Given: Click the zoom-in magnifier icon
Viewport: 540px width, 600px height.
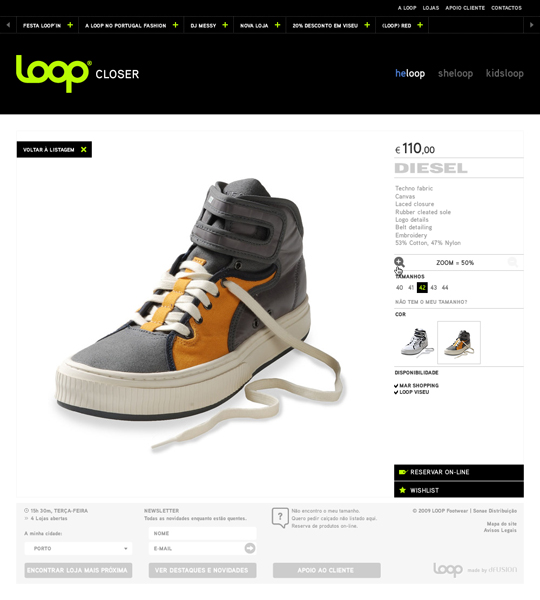Looking at the screenshot, I should [x=399, y=262].
